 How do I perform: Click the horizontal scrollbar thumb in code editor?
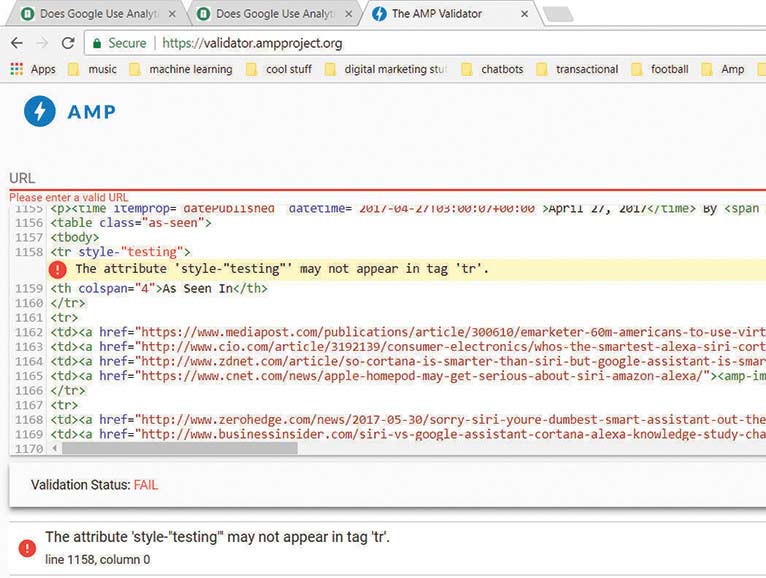pos(179,448)
